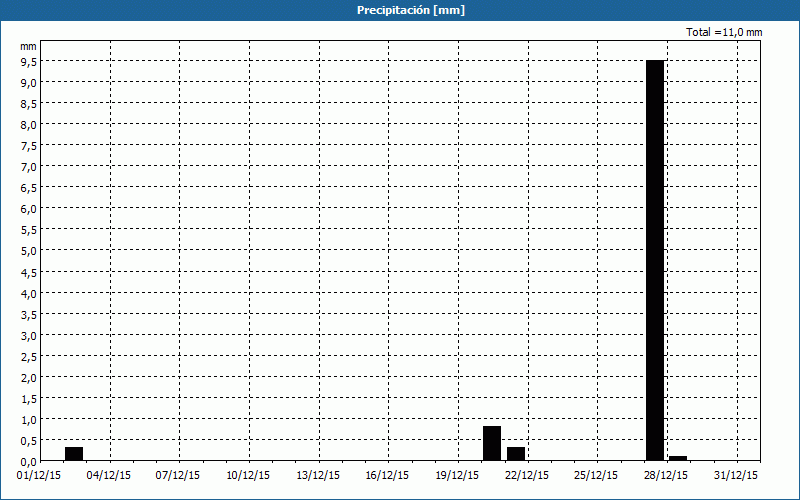Select the 3,5 y-axis value
This screenshot has height=500, width=800.
click(29, 315)
